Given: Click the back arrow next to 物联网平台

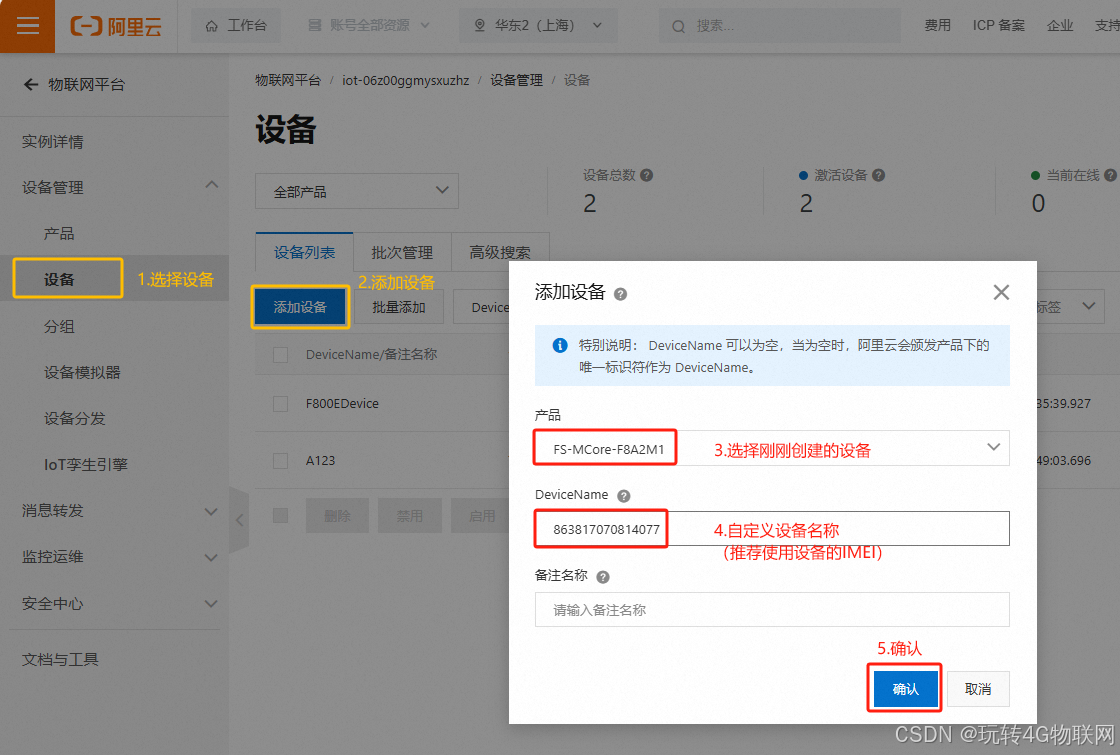Looking at the screenshot, I should [31, 84].
